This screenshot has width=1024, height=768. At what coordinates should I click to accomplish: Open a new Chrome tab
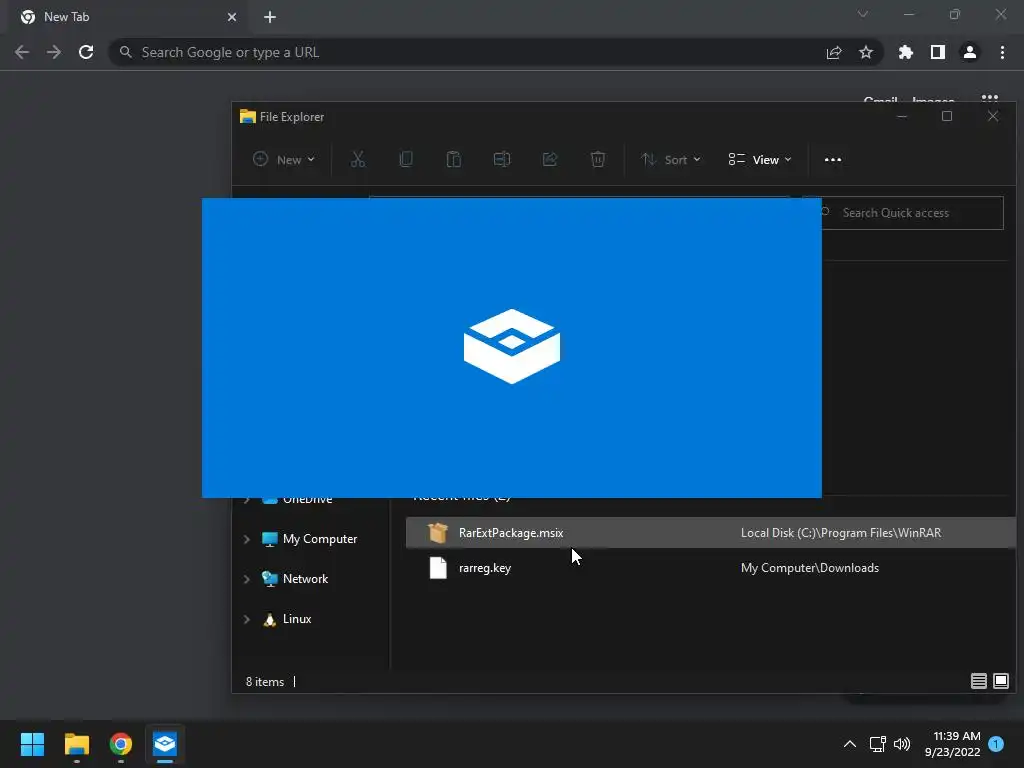(270, 17)
